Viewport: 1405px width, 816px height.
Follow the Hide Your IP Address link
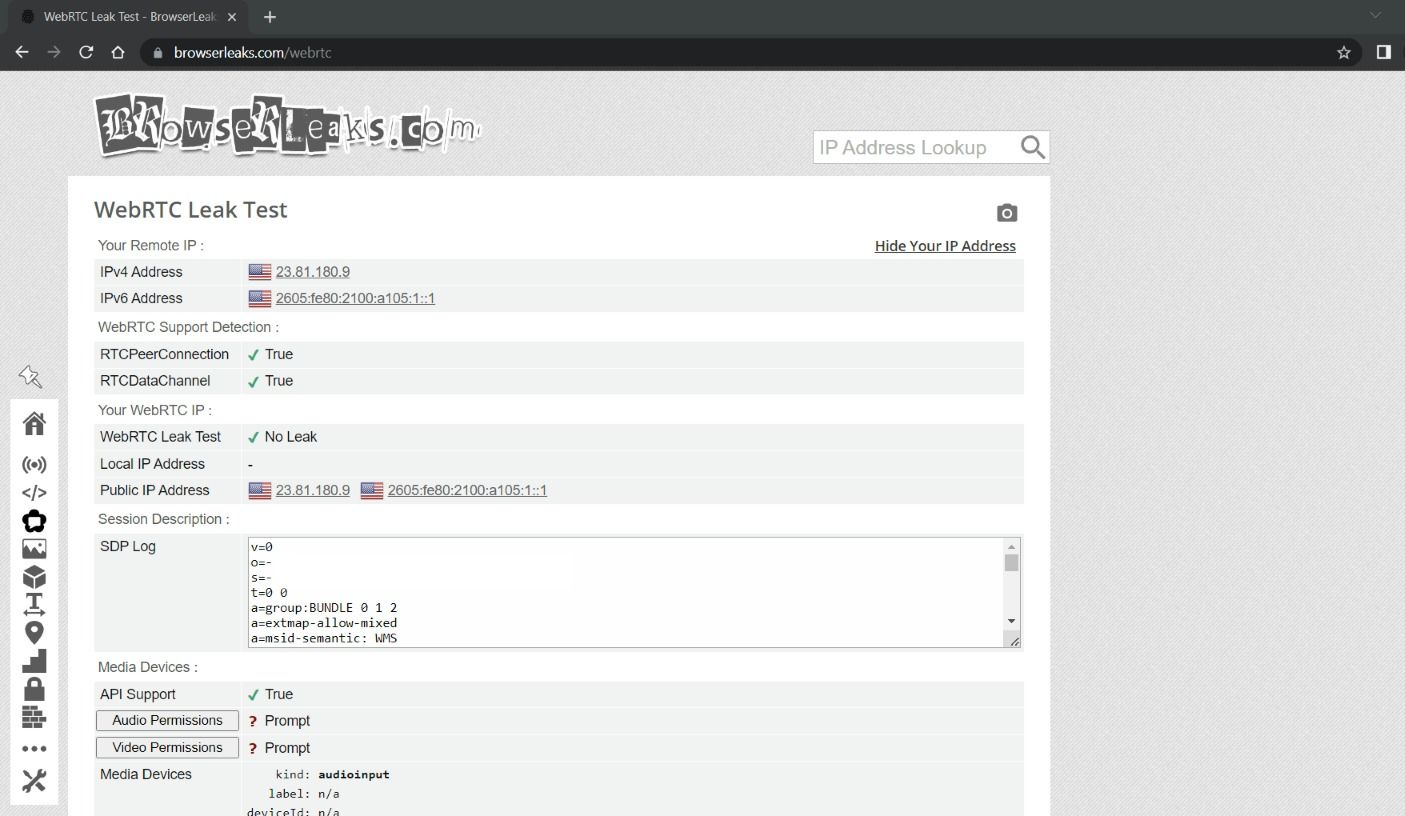[x=945, y=246]
